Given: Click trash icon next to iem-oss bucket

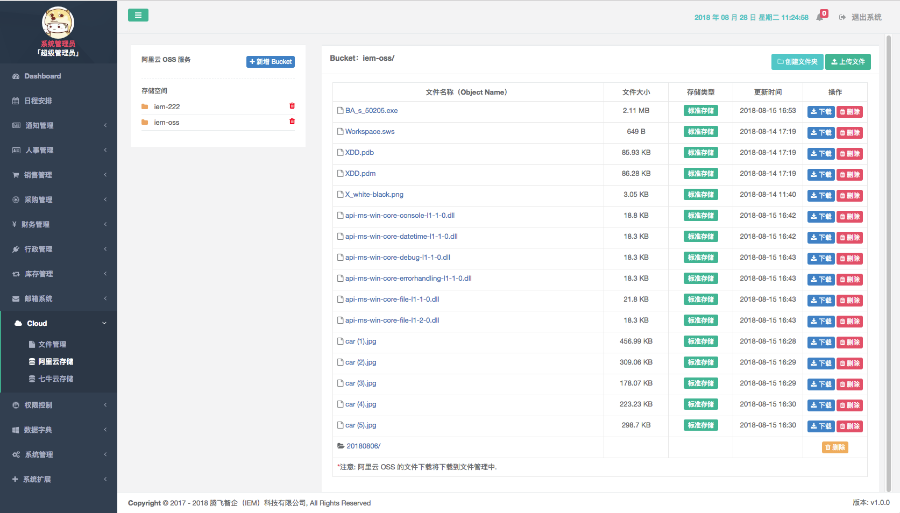Looking at the screenshot, I should click(x=292, y=122).
